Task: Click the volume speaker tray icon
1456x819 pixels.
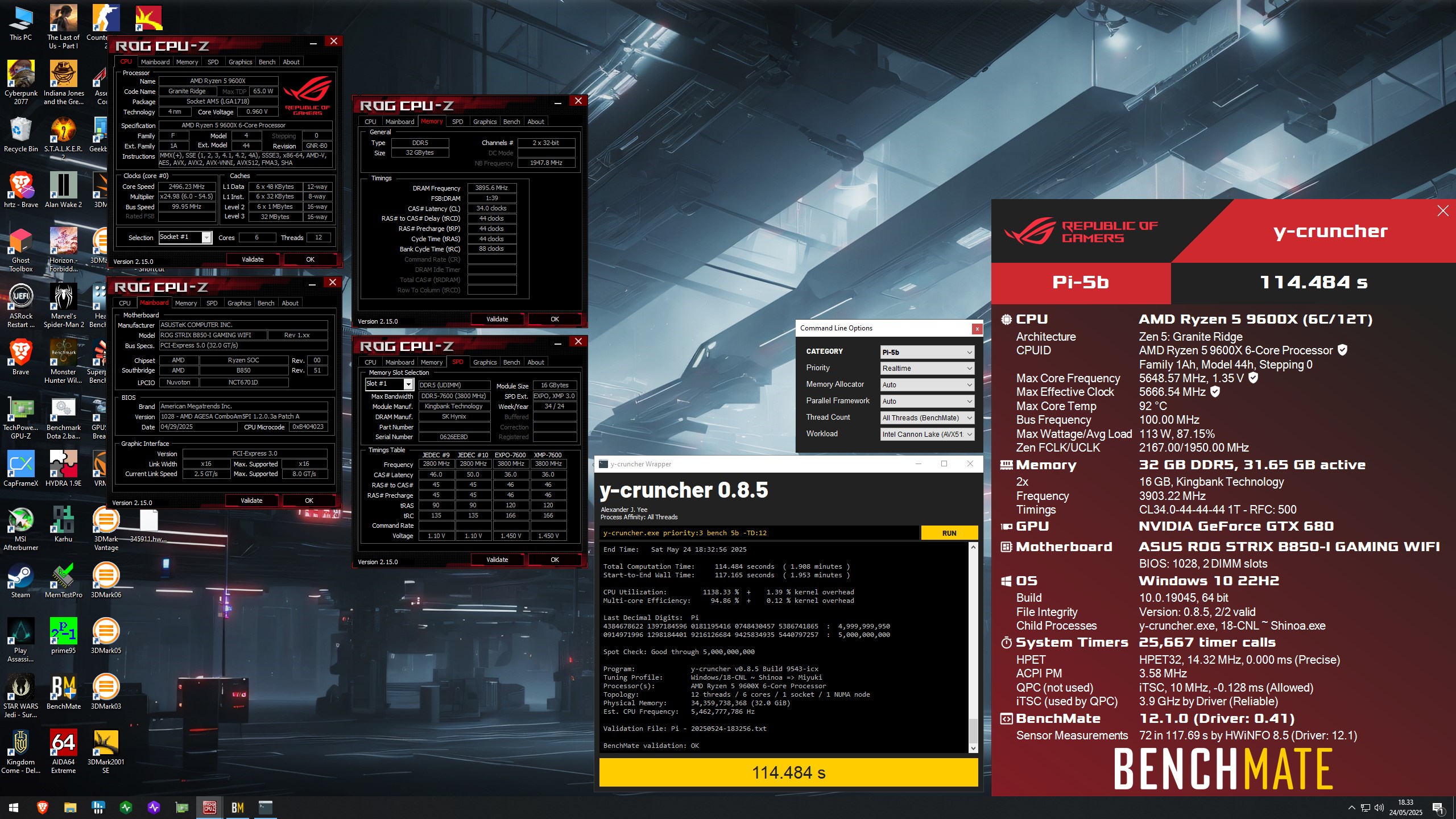Action: (1379, 808)
